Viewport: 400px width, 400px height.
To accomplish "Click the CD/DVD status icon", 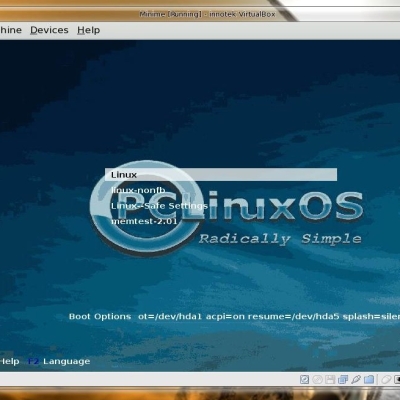I will click(317, 379).
